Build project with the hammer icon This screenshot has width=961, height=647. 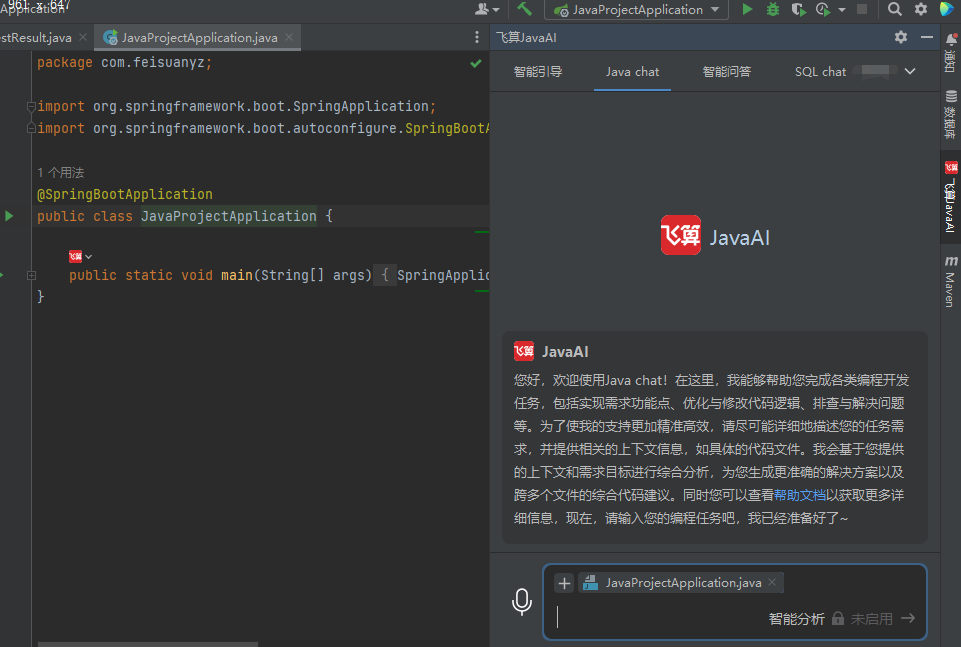(x=524, y=9)
